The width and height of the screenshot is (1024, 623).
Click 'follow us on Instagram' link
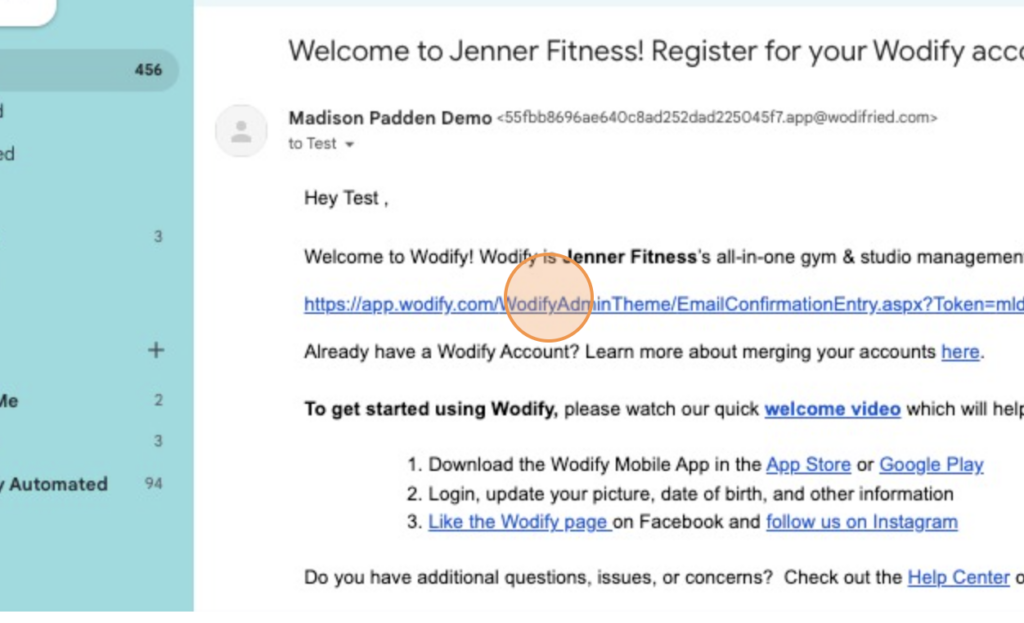pos(862,522)
